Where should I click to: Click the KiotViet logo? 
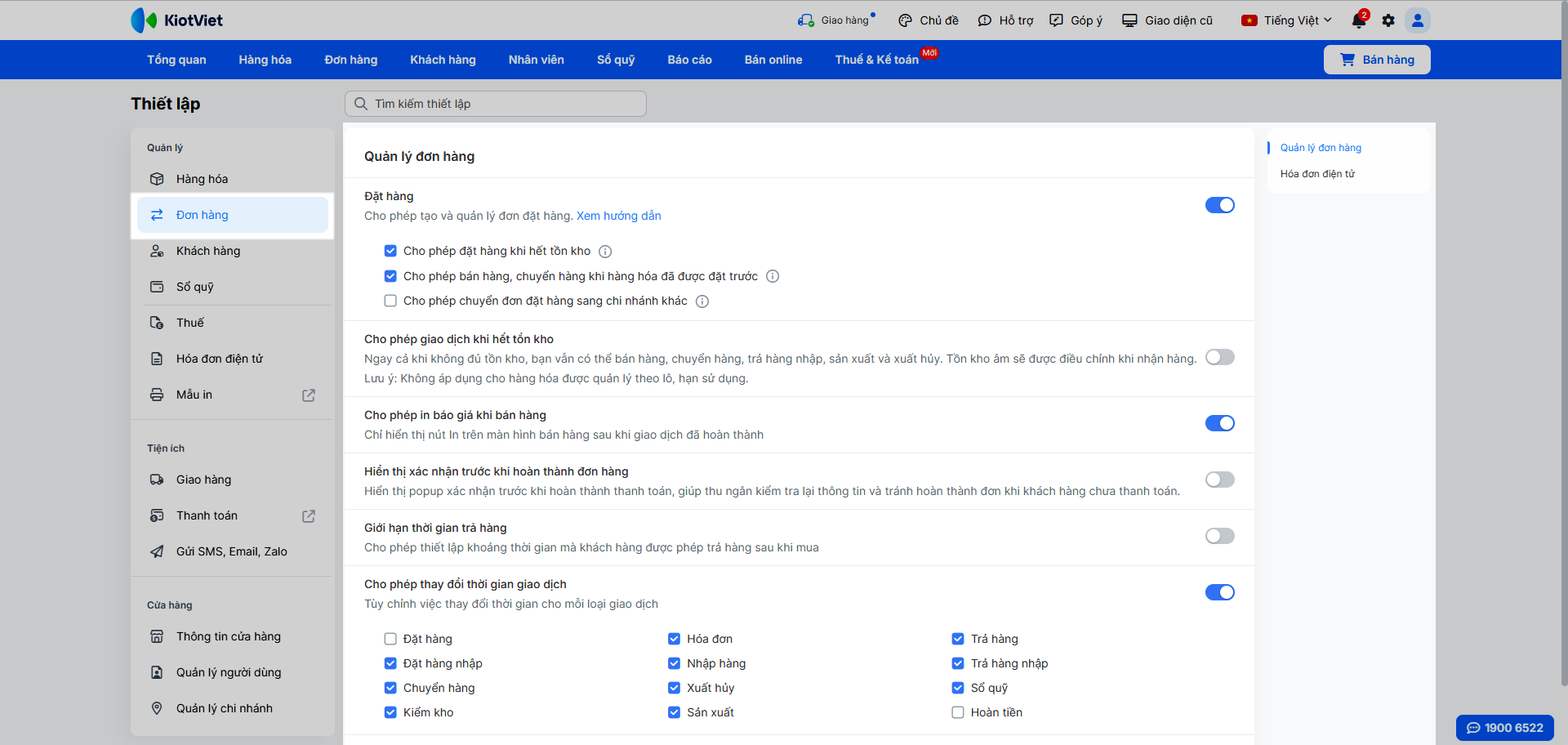click(x=177, y=20)
